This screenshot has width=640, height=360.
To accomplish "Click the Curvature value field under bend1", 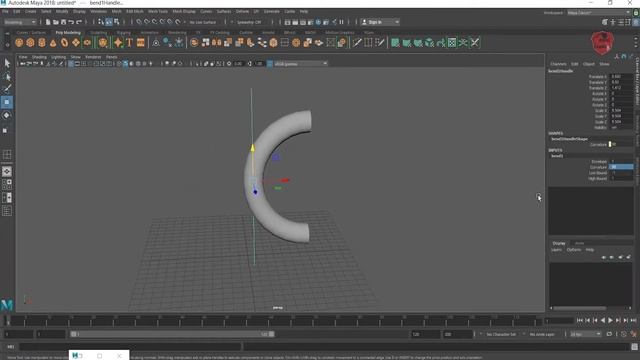I will 621,167.
